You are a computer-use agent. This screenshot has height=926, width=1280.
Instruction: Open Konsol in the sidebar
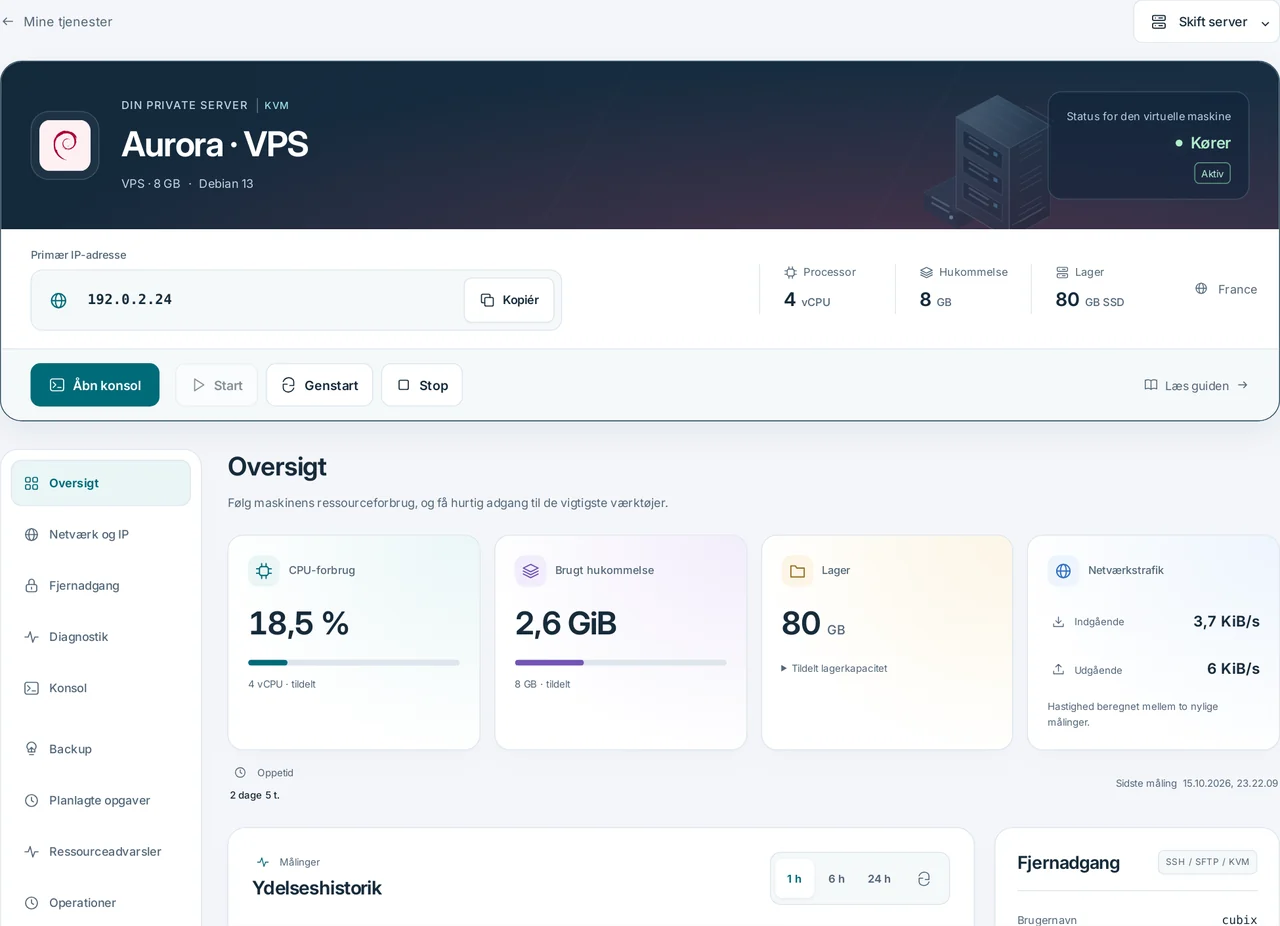[x=101, y=688]
